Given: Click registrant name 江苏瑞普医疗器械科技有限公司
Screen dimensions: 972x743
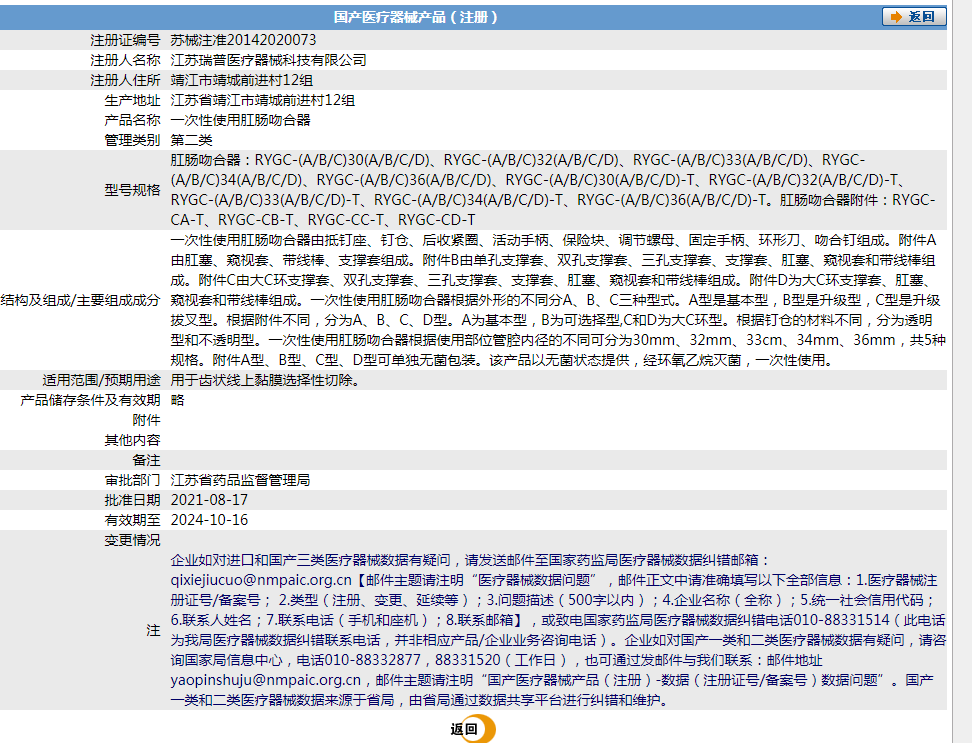Looking at the screenshot, I should 268,60.
